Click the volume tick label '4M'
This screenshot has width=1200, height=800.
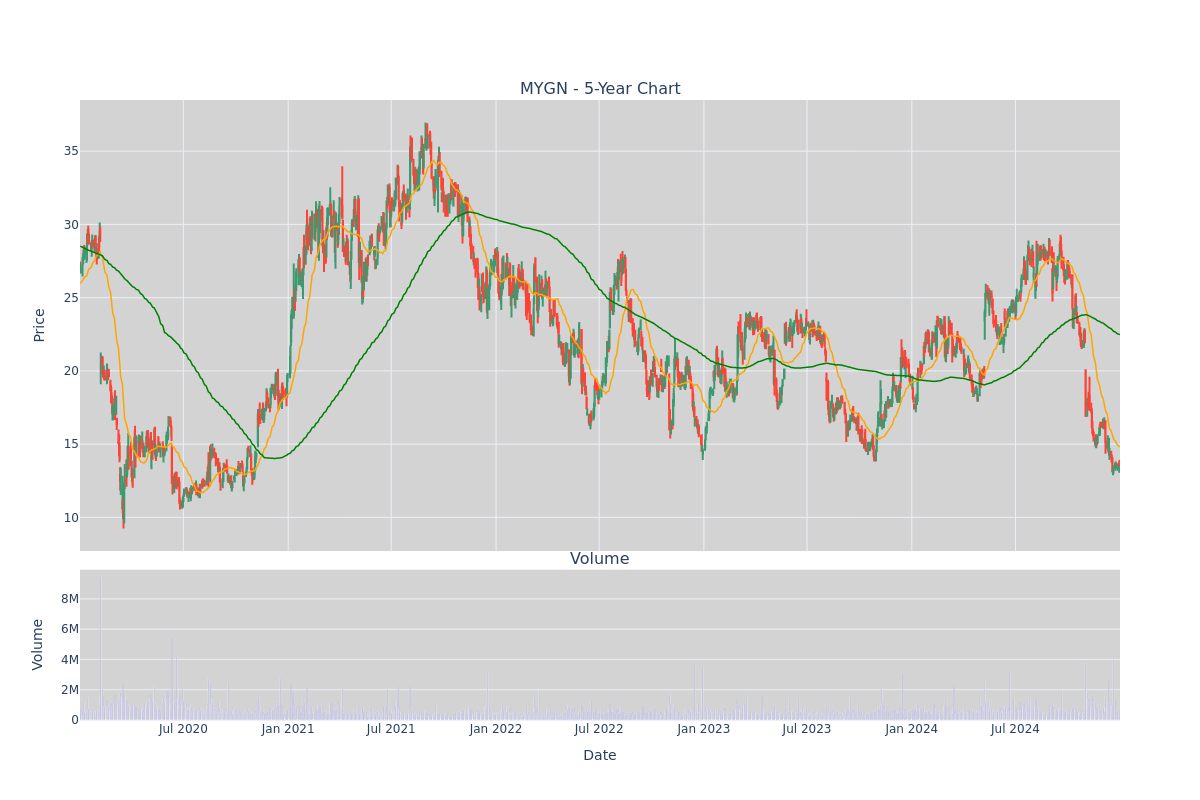(x=70, y=659)
